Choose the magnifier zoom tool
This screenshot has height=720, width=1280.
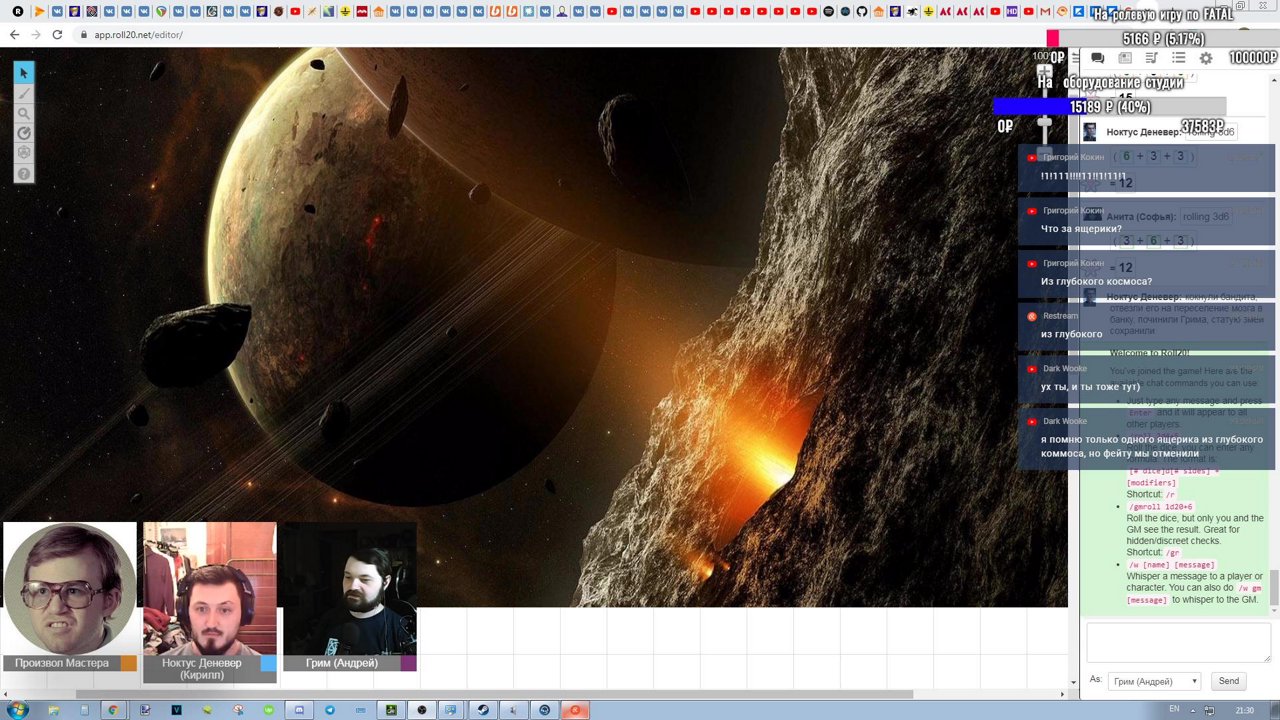[24, 113]
